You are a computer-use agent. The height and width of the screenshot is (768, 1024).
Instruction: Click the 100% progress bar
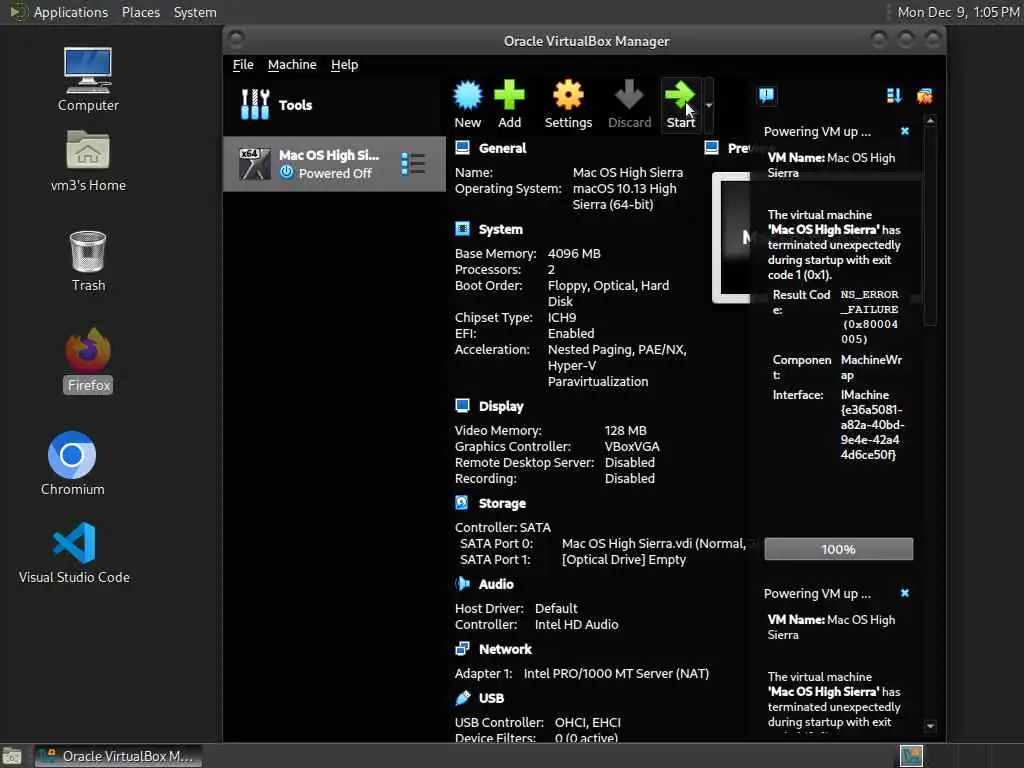click(839, 549)
